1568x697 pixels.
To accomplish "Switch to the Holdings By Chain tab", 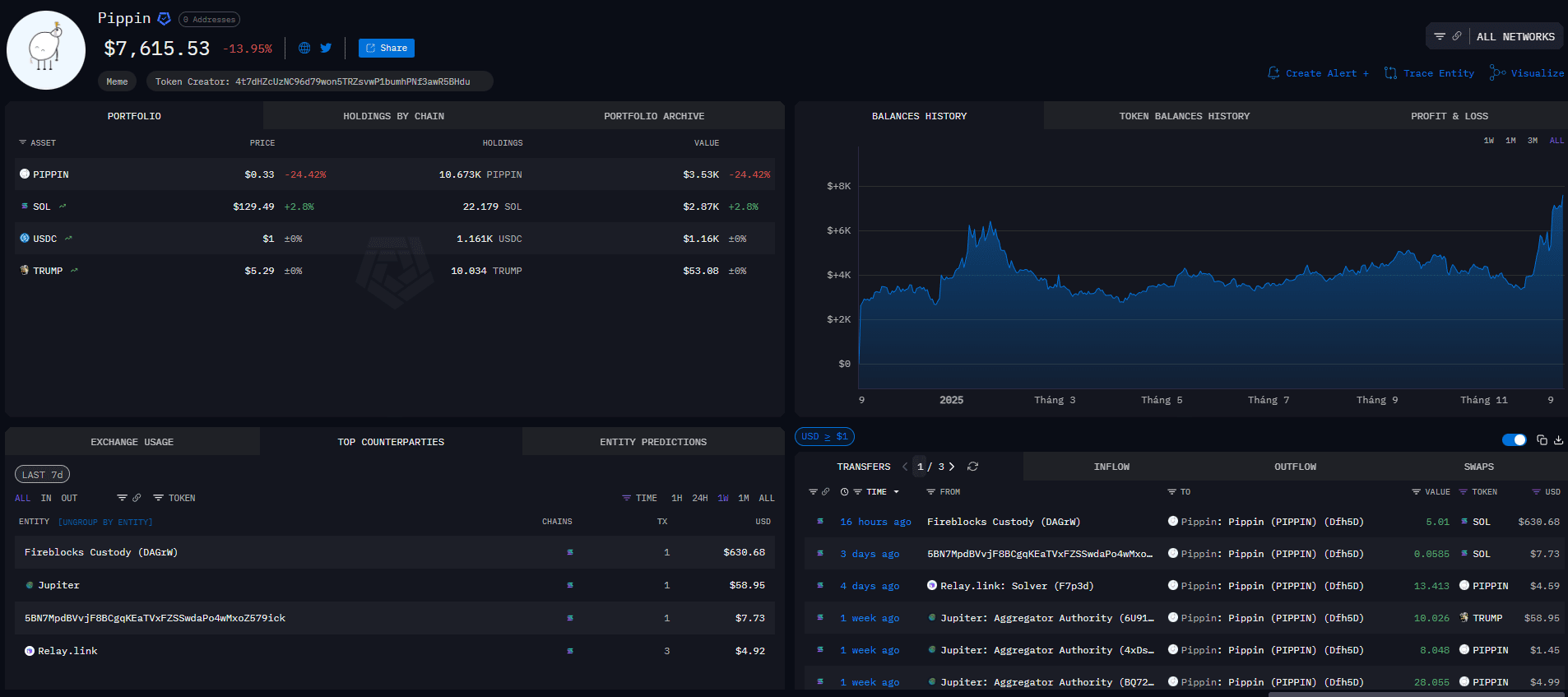I will pos(393,116).
